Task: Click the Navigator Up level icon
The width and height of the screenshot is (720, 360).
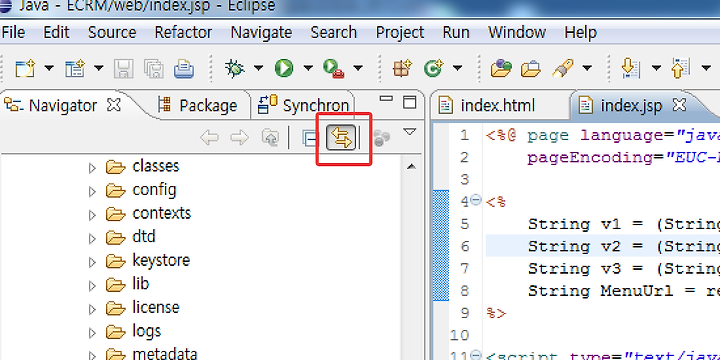Action: point(270,137)
